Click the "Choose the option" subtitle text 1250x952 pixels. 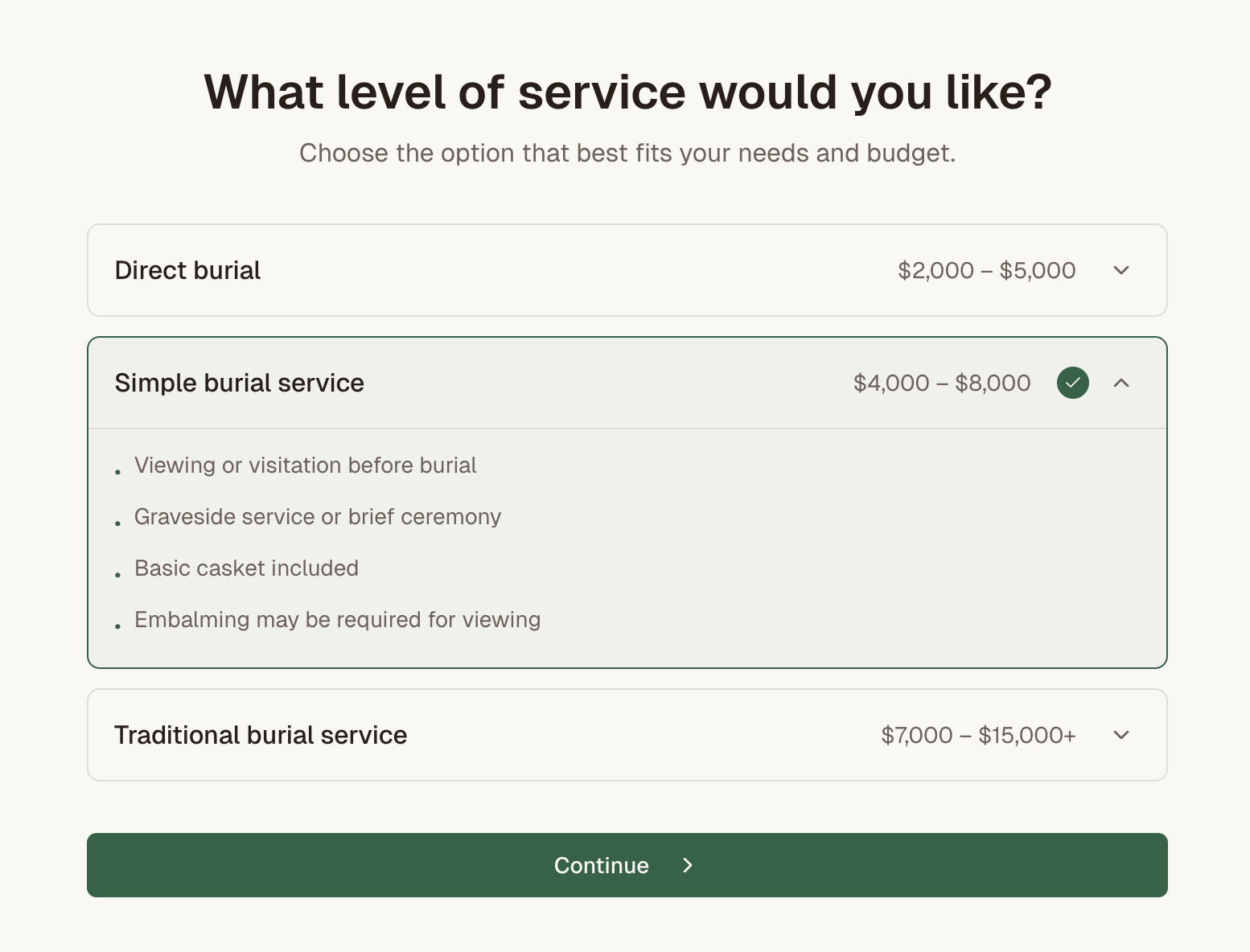627,153
